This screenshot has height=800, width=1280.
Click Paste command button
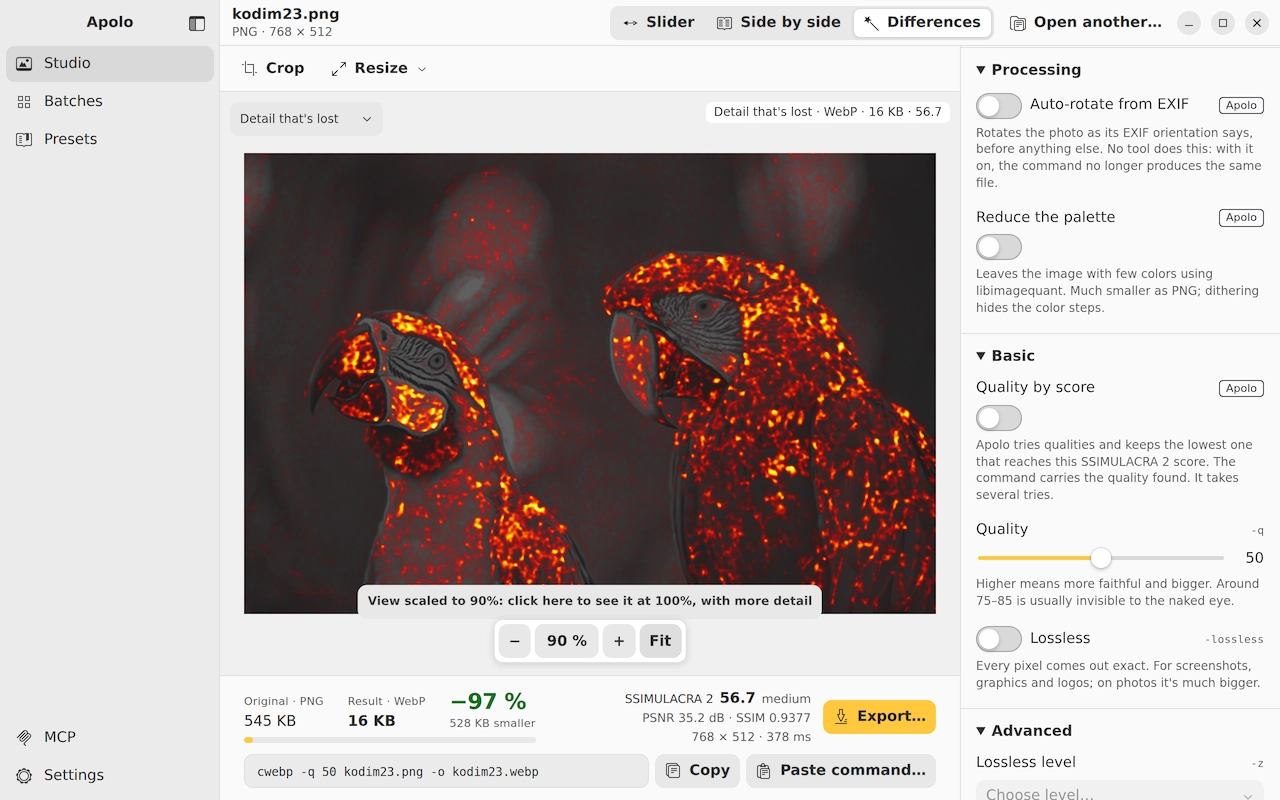(x=841, y=770)
